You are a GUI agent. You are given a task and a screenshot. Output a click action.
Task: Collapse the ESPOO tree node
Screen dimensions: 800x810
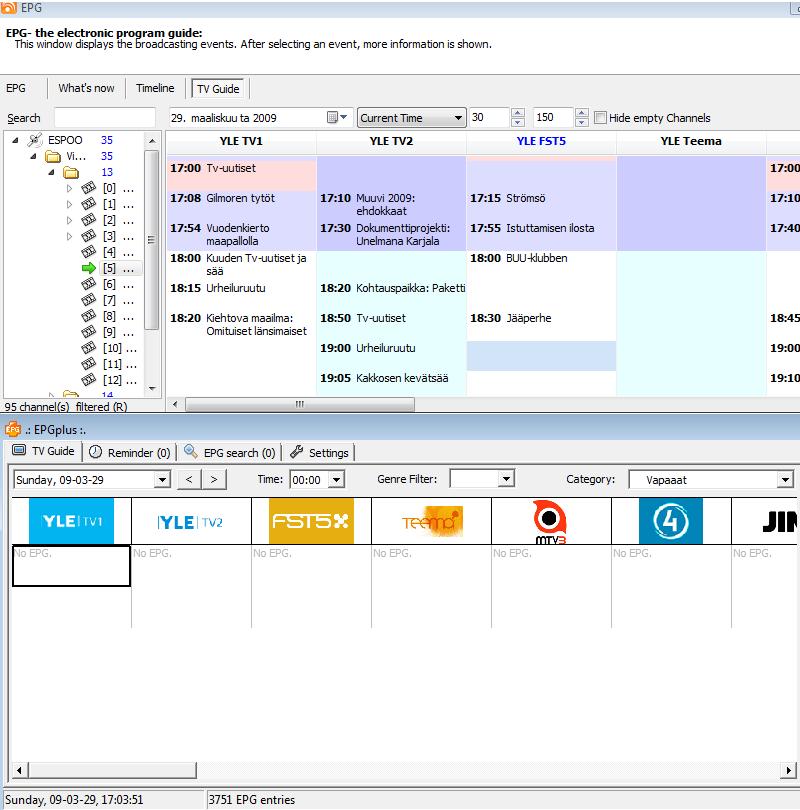(x=15, y=140)
